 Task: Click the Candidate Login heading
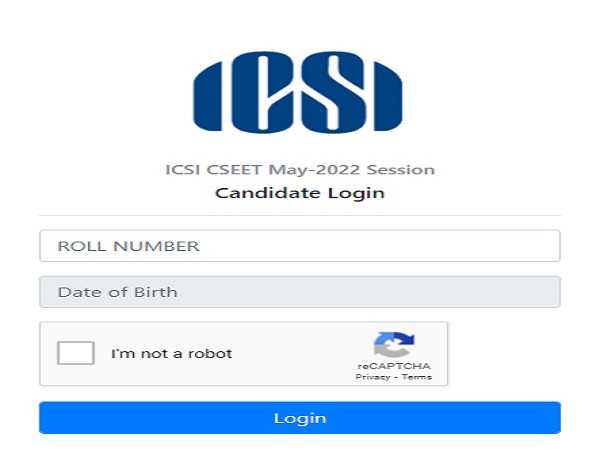[x=300, y=193]
